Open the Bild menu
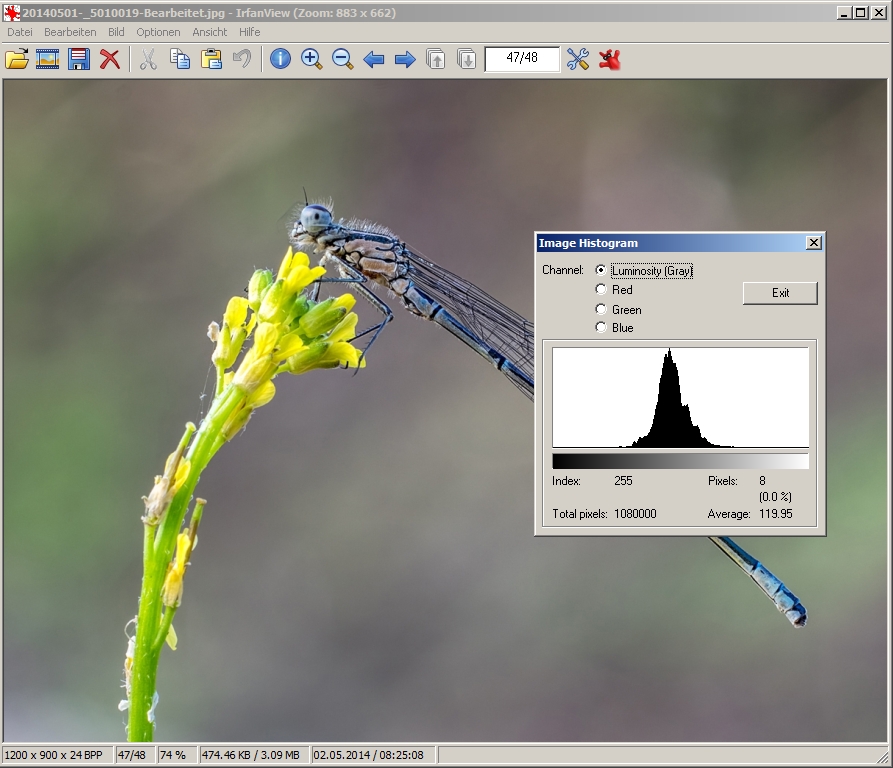The height and width of the screenshot is (768, 893). [x=116, y=32]
